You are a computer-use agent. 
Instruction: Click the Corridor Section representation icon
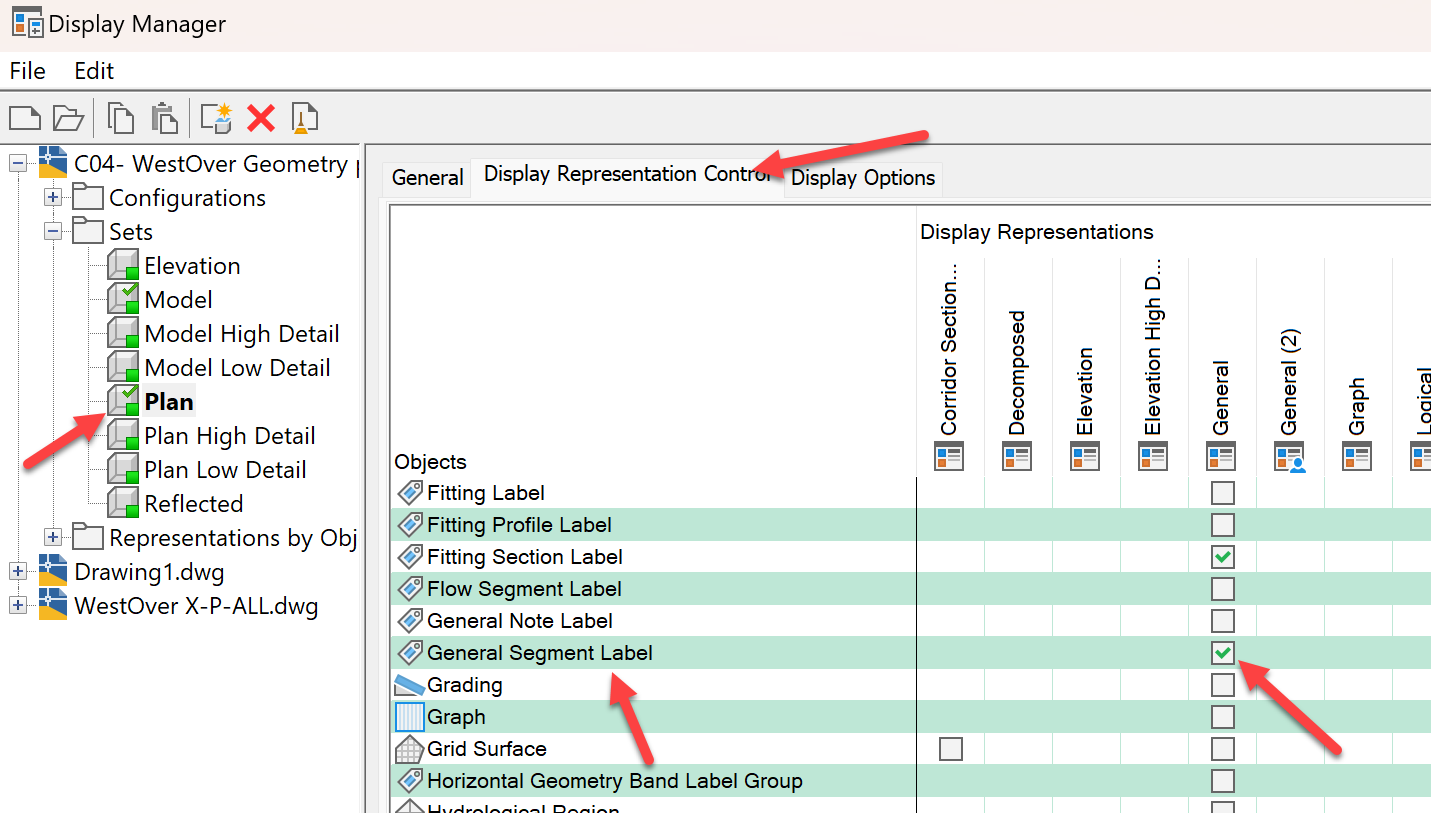click(x=948, y=457)
